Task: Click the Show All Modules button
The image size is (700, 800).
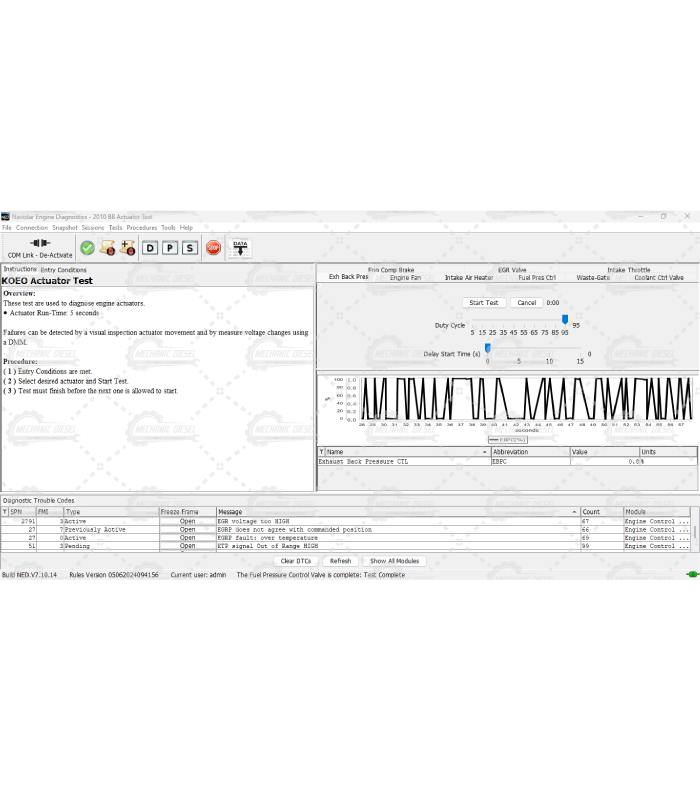Action: tap(394, 561)
